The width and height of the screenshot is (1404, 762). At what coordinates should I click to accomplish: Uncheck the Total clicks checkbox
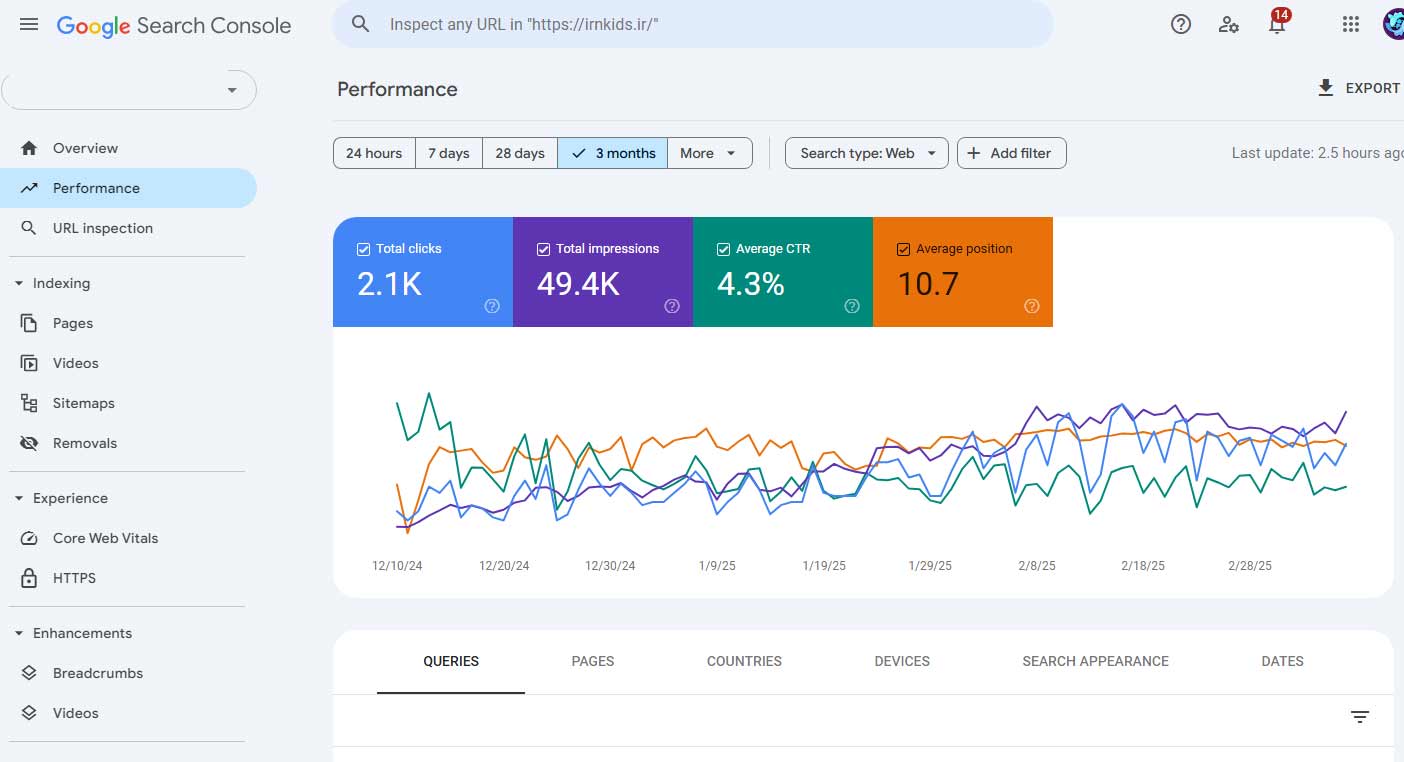tap(364, 249)
